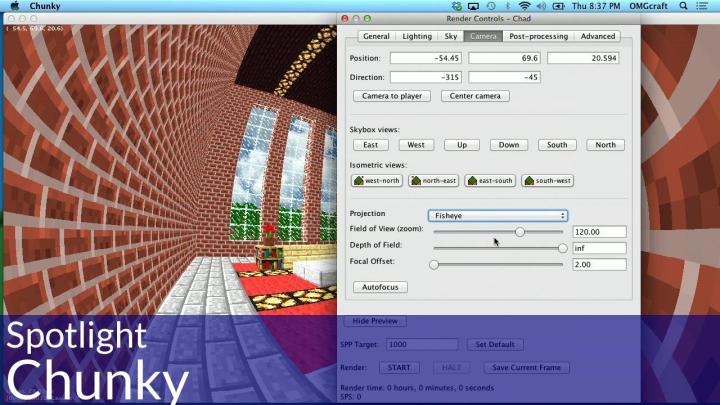Select the Up skybox view
The height and width of the screenshot is (405, 720).
(x=461, y=145)
